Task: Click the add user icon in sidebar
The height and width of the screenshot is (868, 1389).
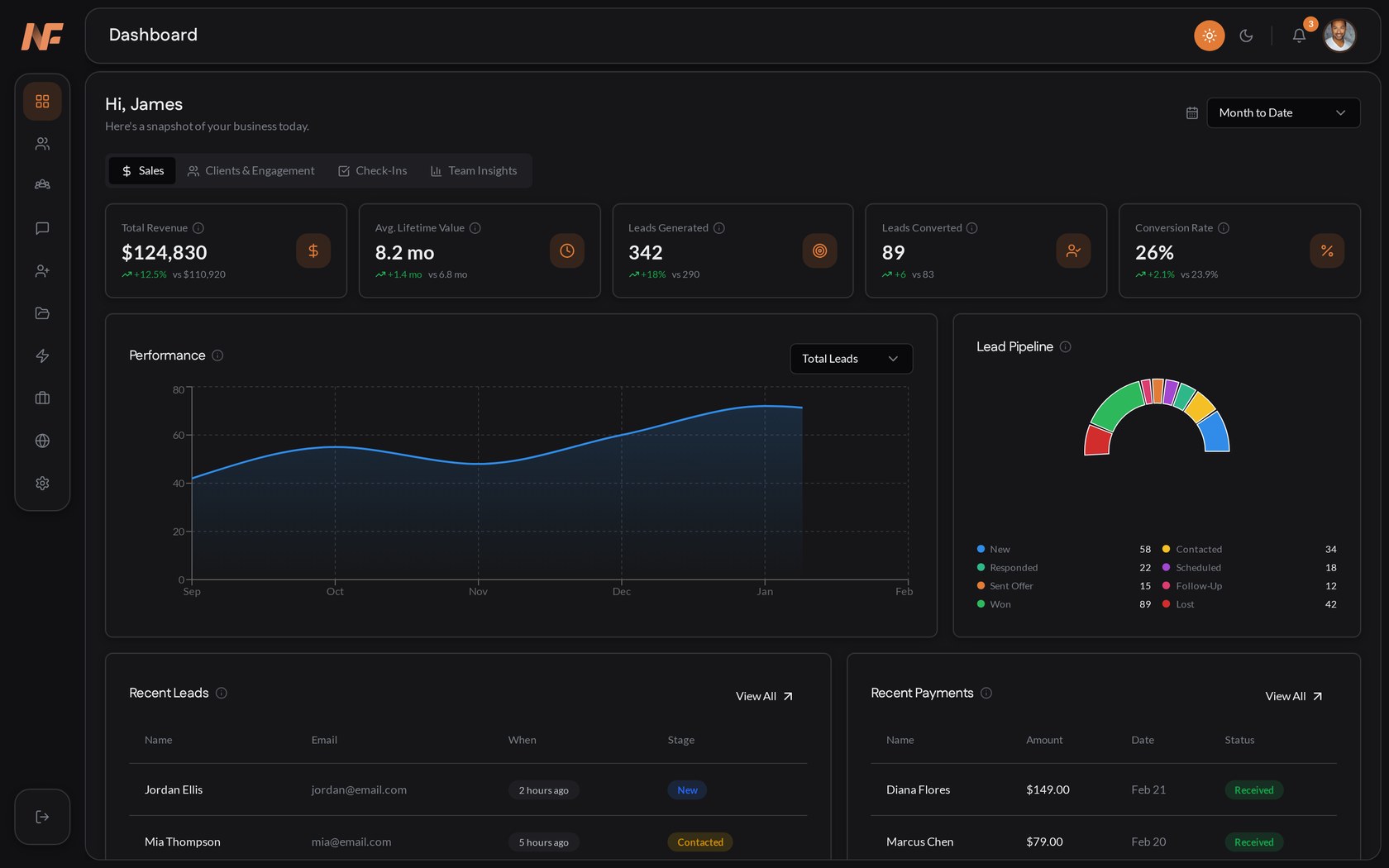Action: 42,271
